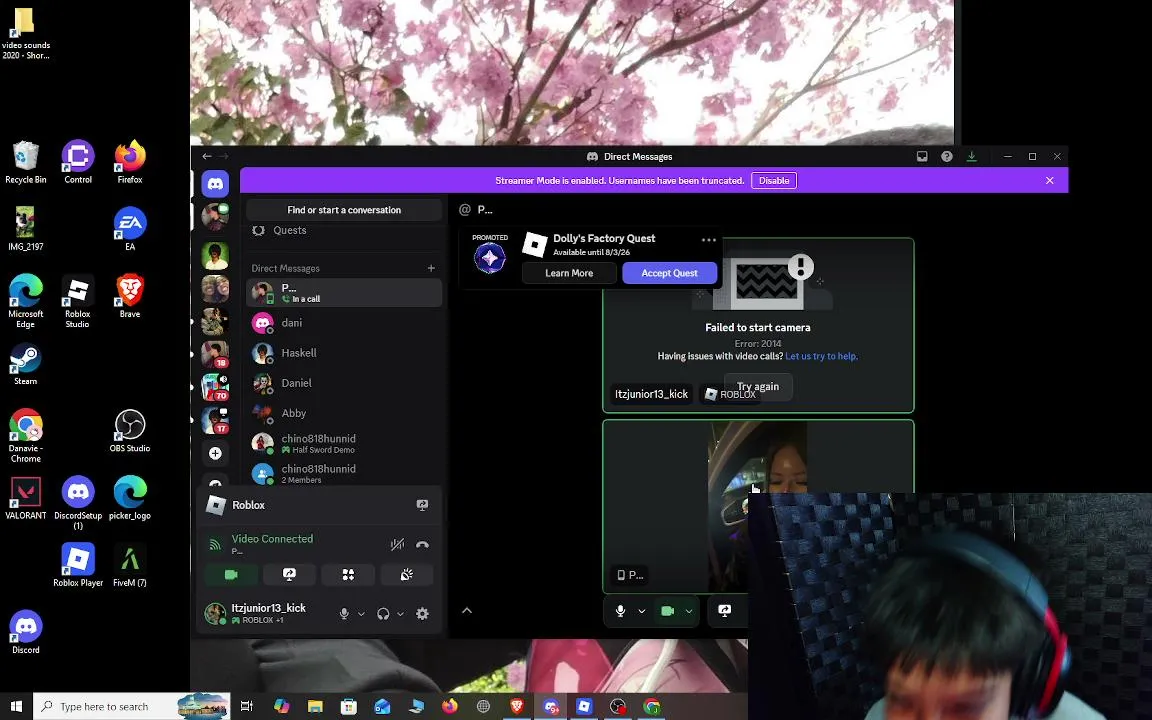Disable Streamer Mode from the banner
This screenshot has width=1152, height=720.
coord(774,181)
